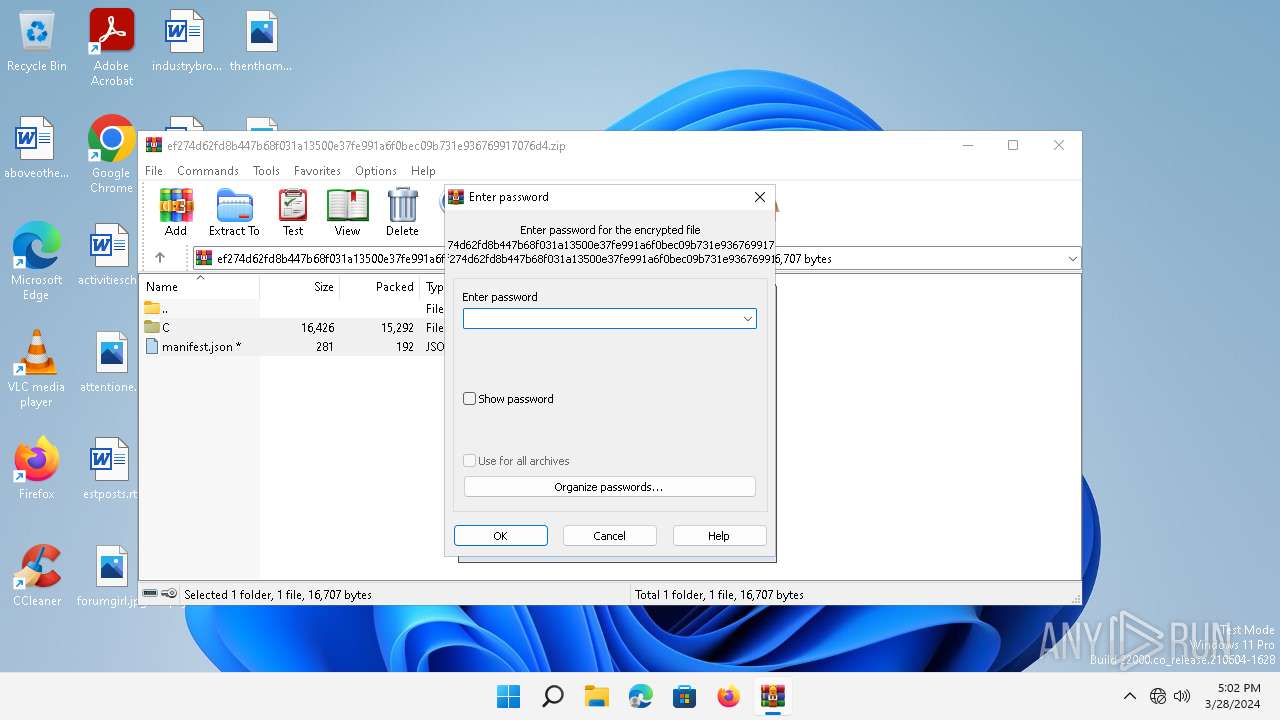Open the Help menu
The image size is (1280, 720).
tap(423, 171)
